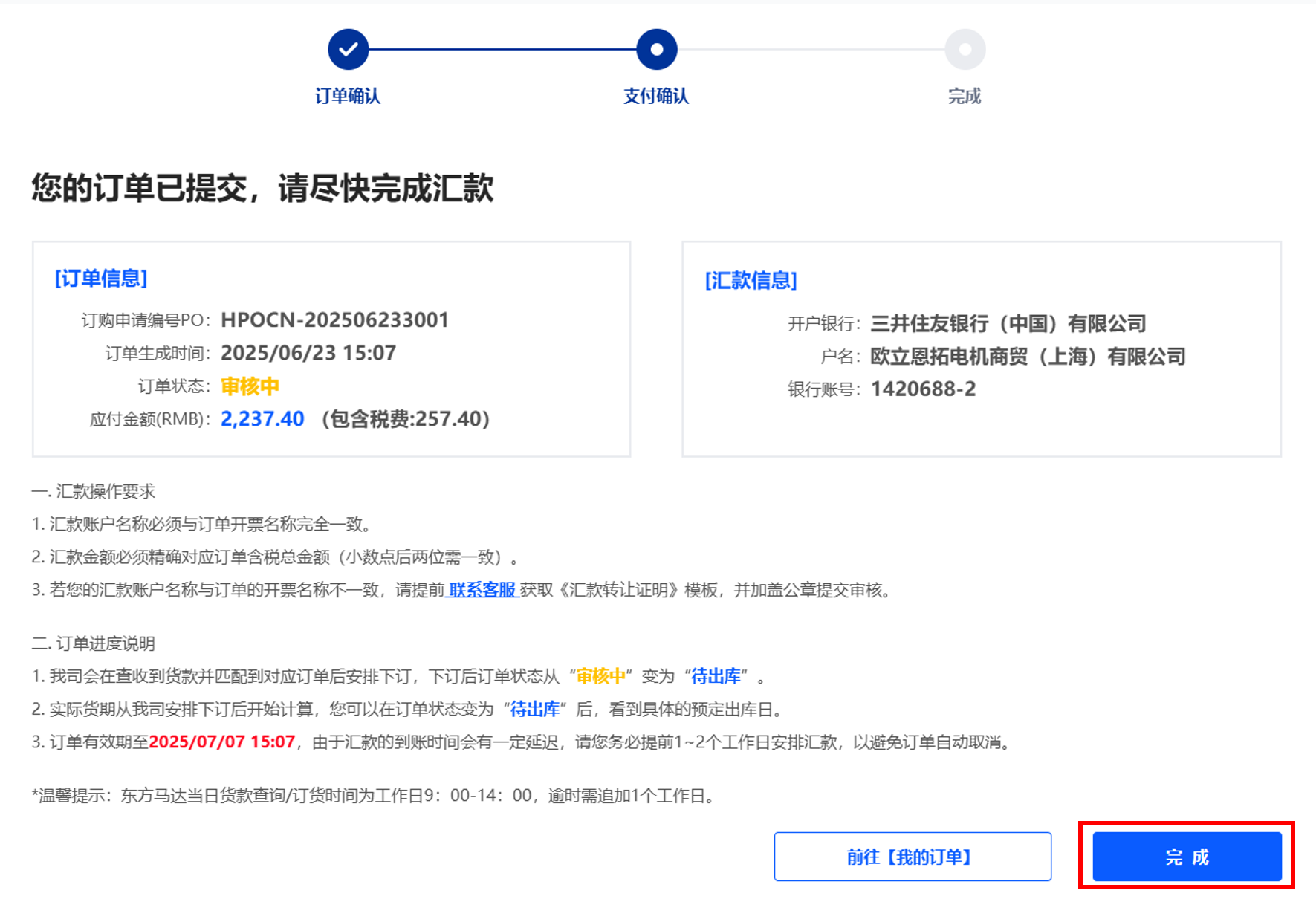
Task: Select the 支付确认 step label
Action: [656, 96]
